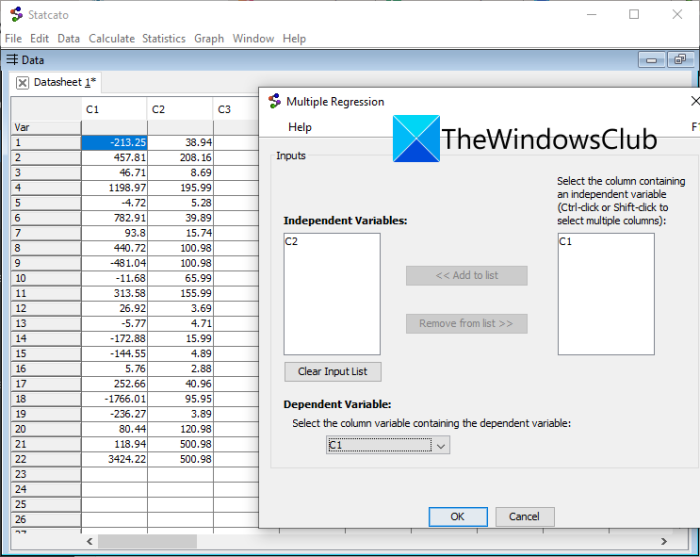Open the Edit menu
Image resolution: width=700 pixels, height=557 pixels.
coord(39,38)
